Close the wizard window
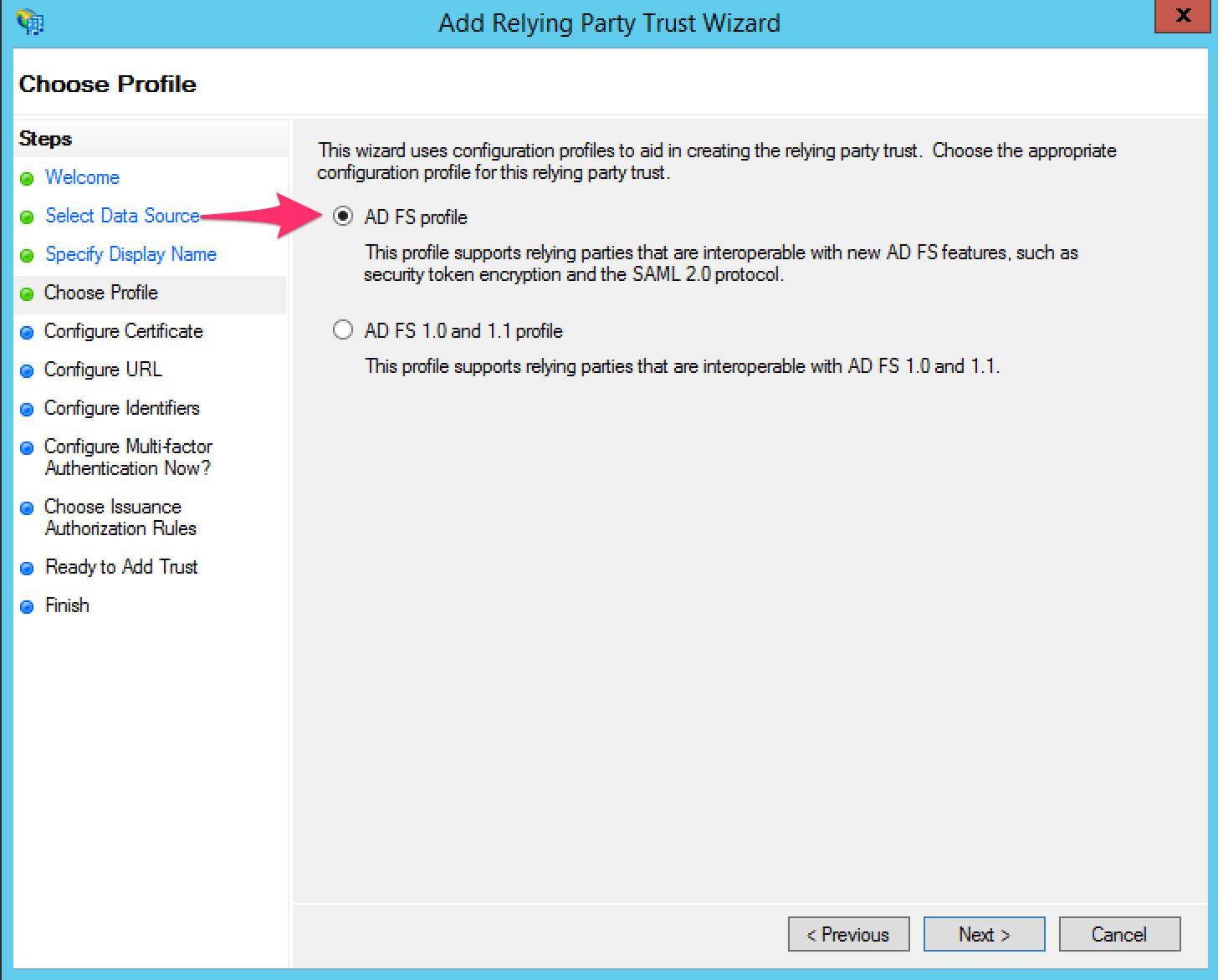Screen dimensions: 1218x980 (1183, 15)
